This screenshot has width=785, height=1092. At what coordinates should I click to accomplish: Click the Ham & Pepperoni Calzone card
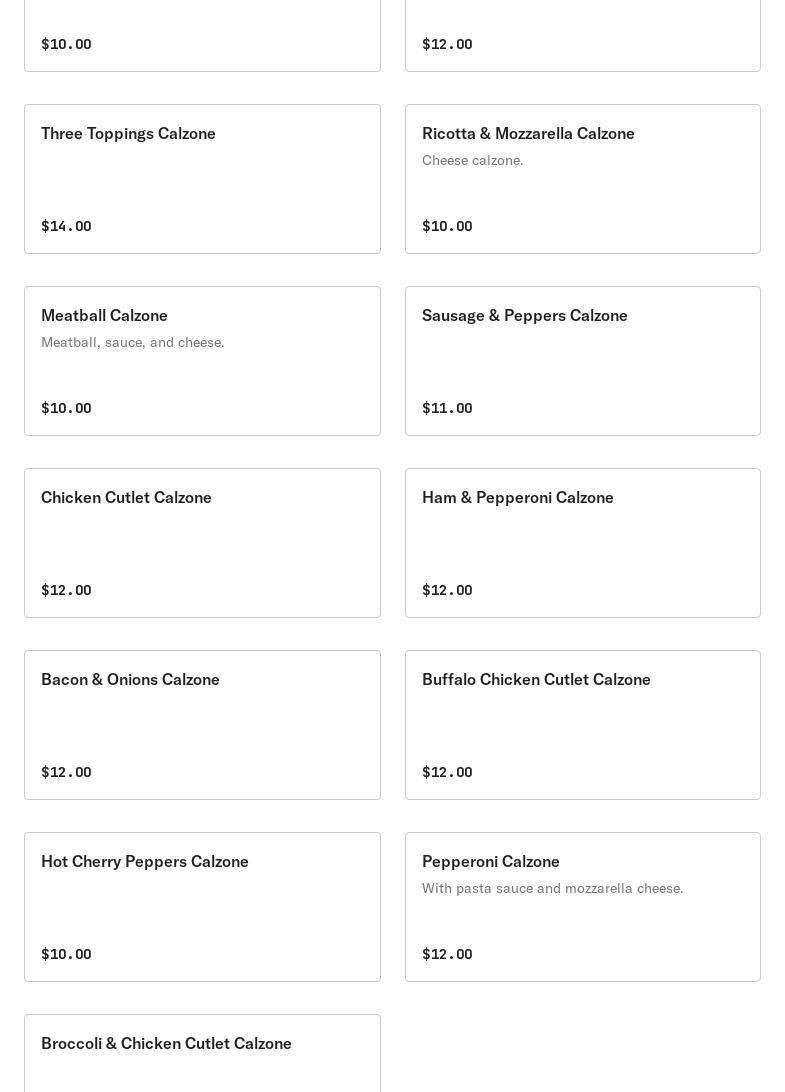point(582,542)
